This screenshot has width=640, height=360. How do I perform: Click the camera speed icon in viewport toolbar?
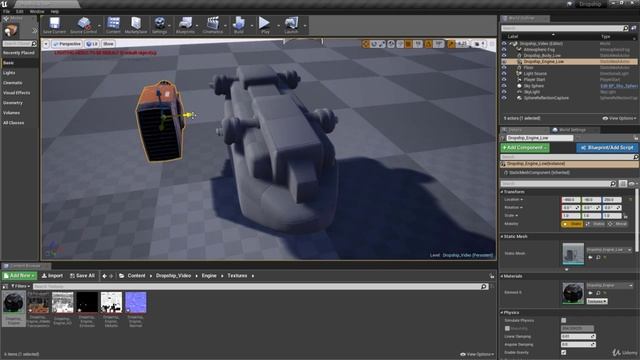coord(477,44)
